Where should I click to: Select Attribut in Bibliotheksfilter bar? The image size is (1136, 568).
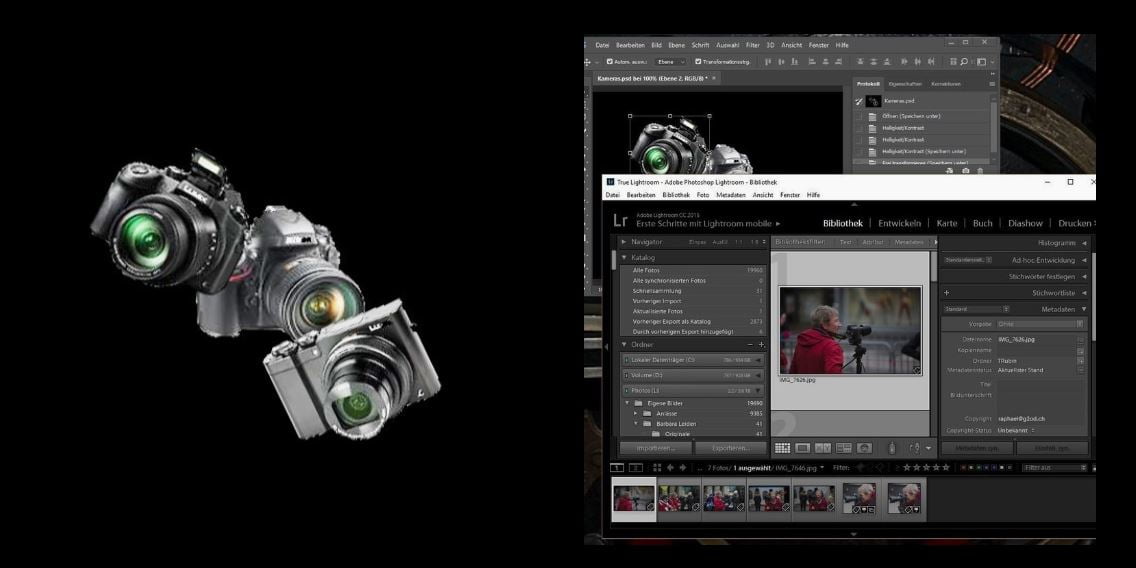click(x=872, y=242)
